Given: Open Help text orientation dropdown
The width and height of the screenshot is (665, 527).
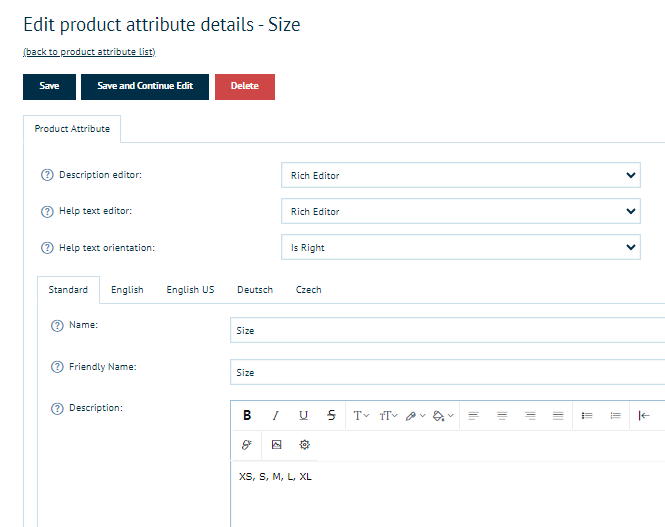Looking at the screenshot, I should [460, 248].
